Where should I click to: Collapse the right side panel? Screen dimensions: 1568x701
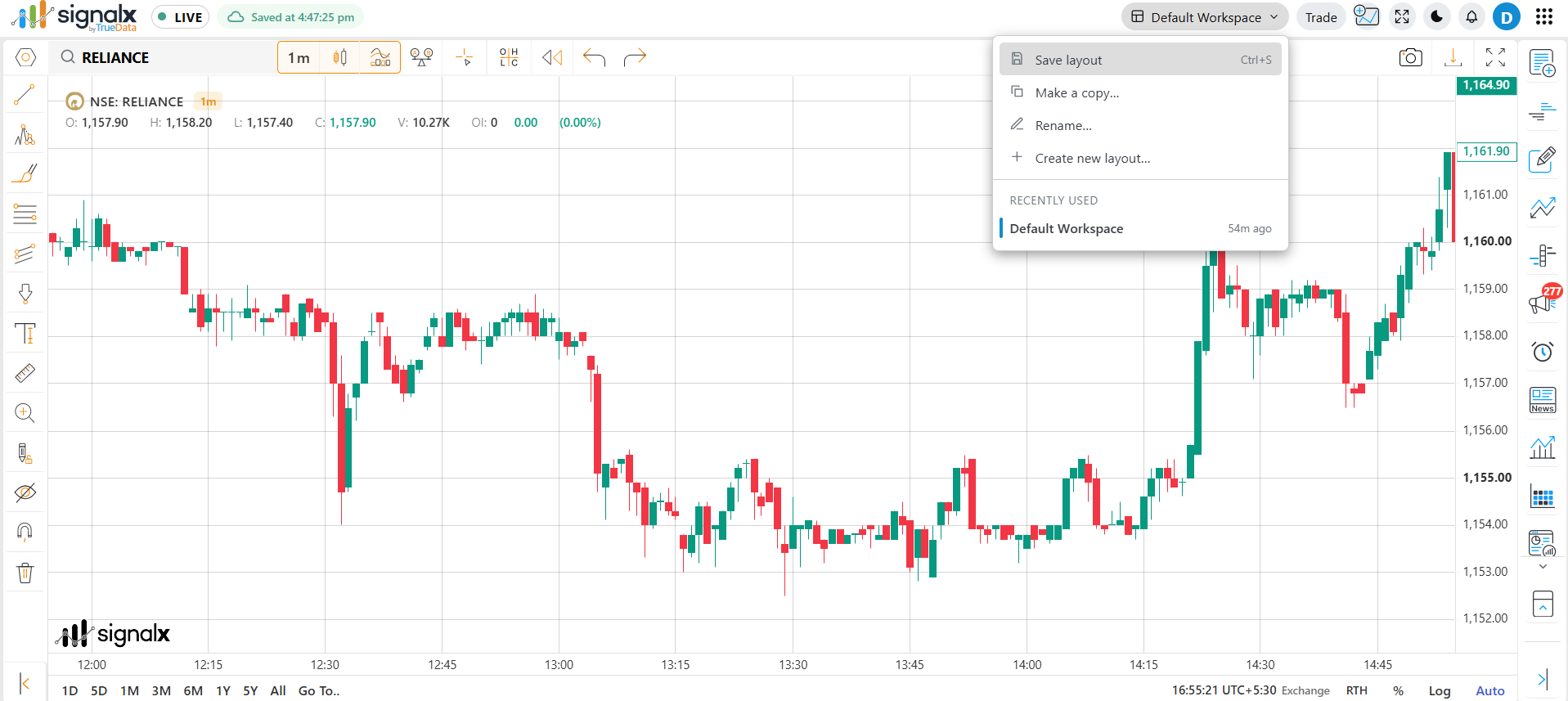tap(1543, 679)
